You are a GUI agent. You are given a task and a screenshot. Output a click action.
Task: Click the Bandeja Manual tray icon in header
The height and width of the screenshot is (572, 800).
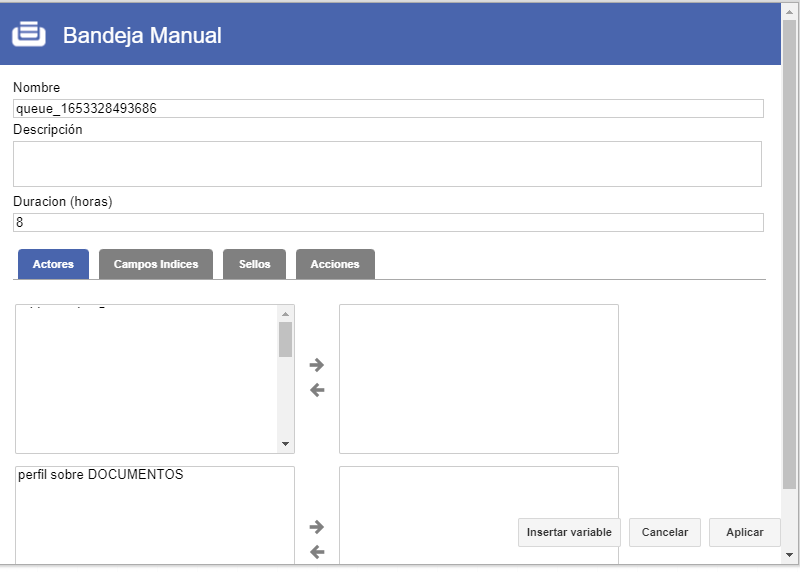[x=29, y=34]
